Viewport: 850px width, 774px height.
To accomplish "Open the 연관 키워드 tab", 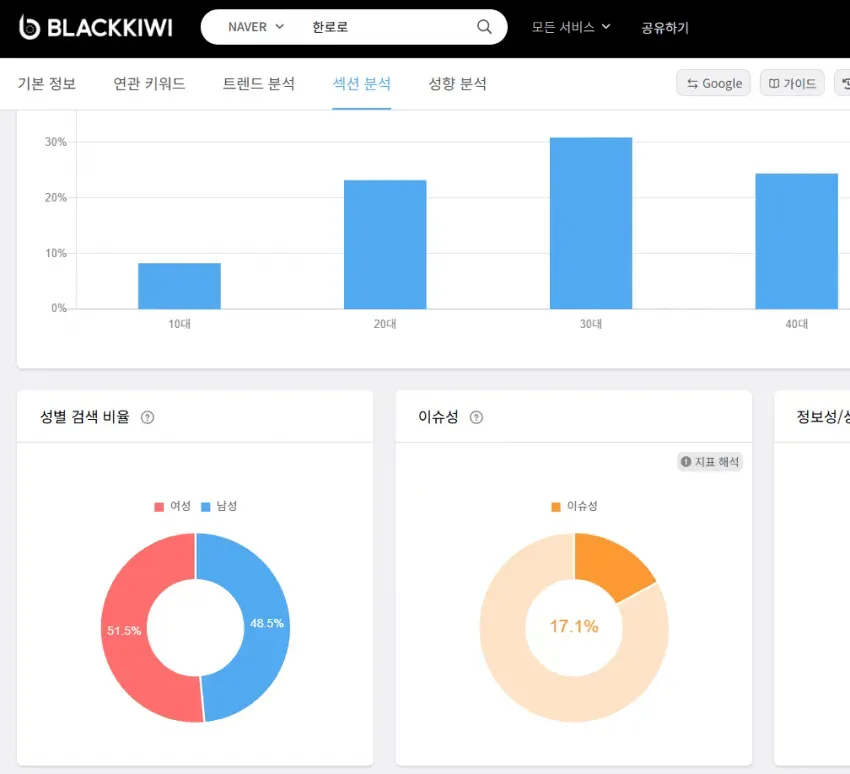I will (x=149, y=83).
